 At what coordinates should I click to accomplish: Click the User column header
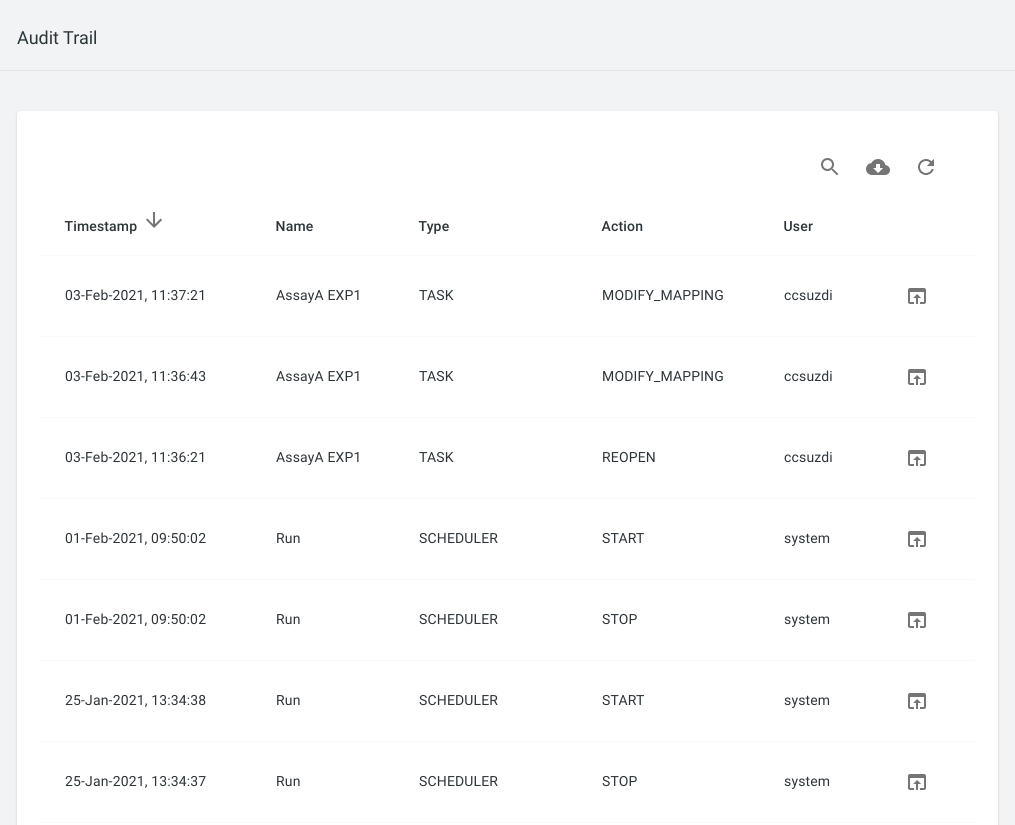[x=798, y=226]
